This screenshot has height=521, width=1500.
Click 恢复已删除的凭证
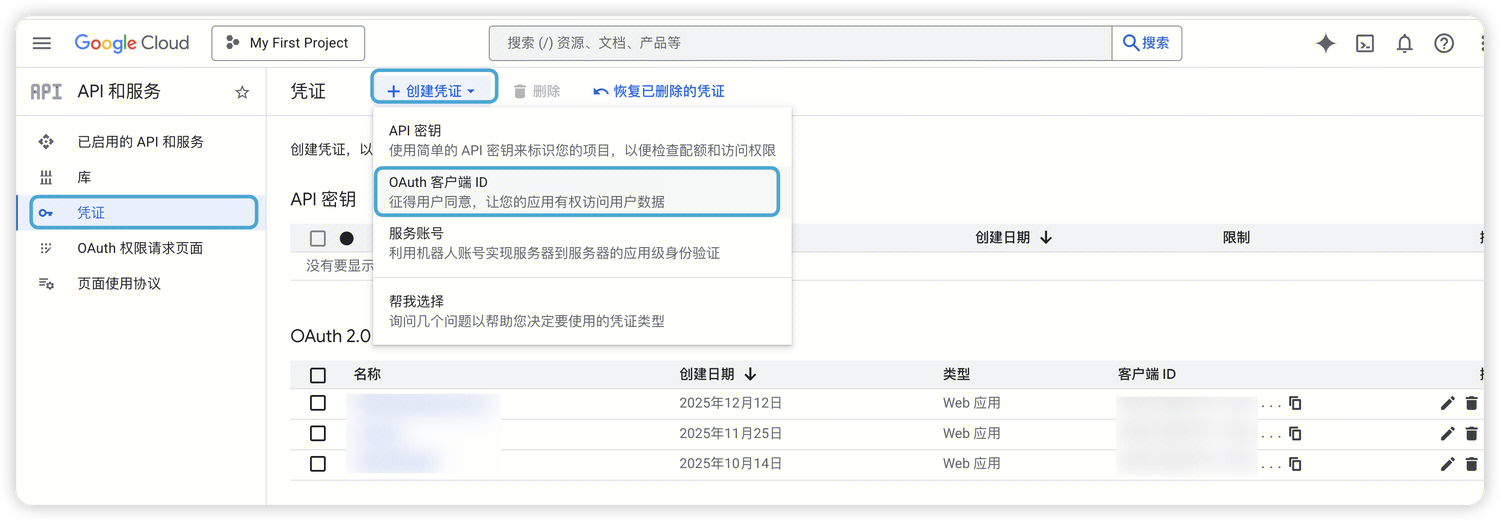click(659, 91)
